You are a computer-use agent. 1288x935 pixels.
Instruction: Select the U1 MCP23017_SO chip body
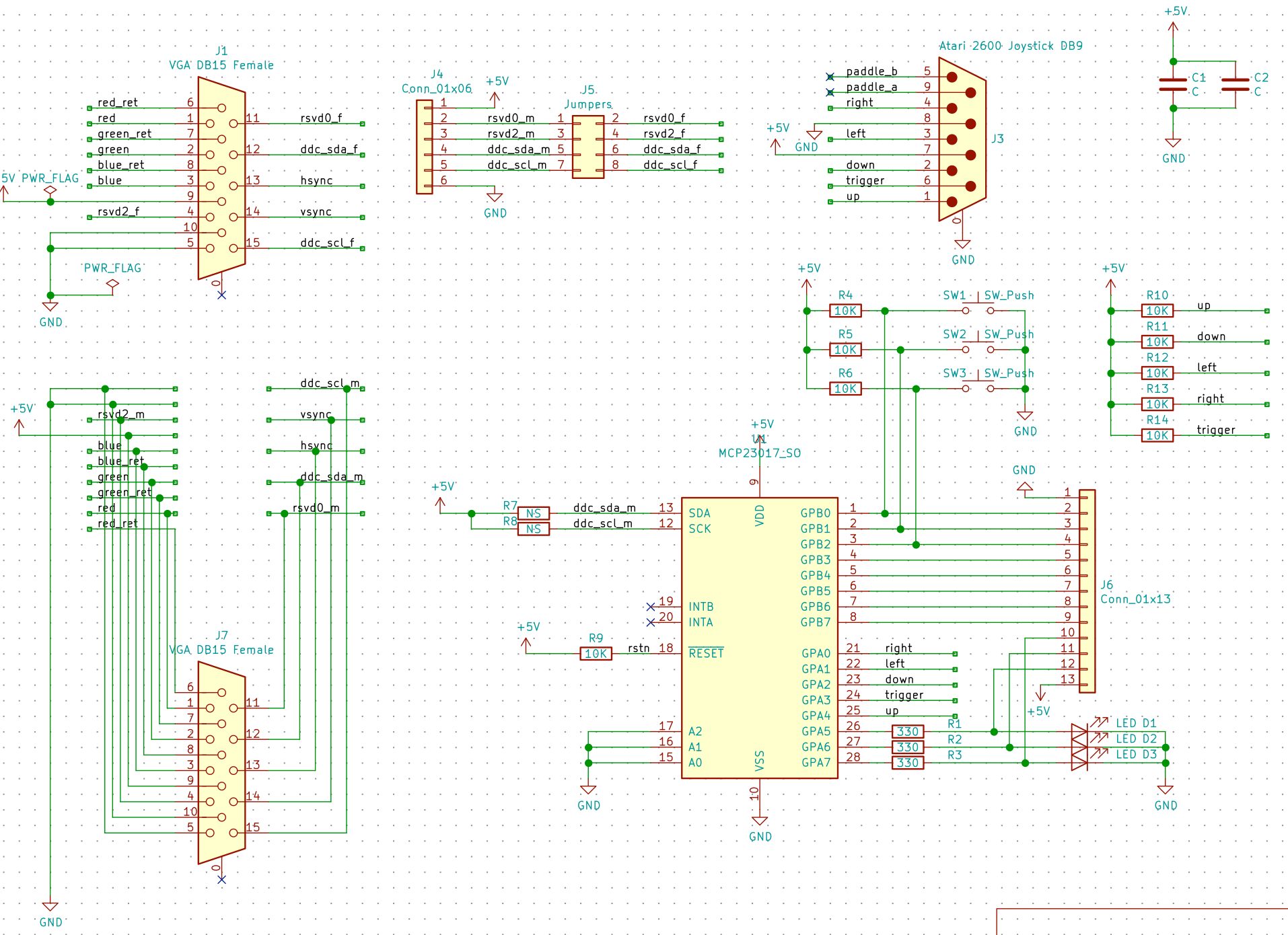pos(760,638)
